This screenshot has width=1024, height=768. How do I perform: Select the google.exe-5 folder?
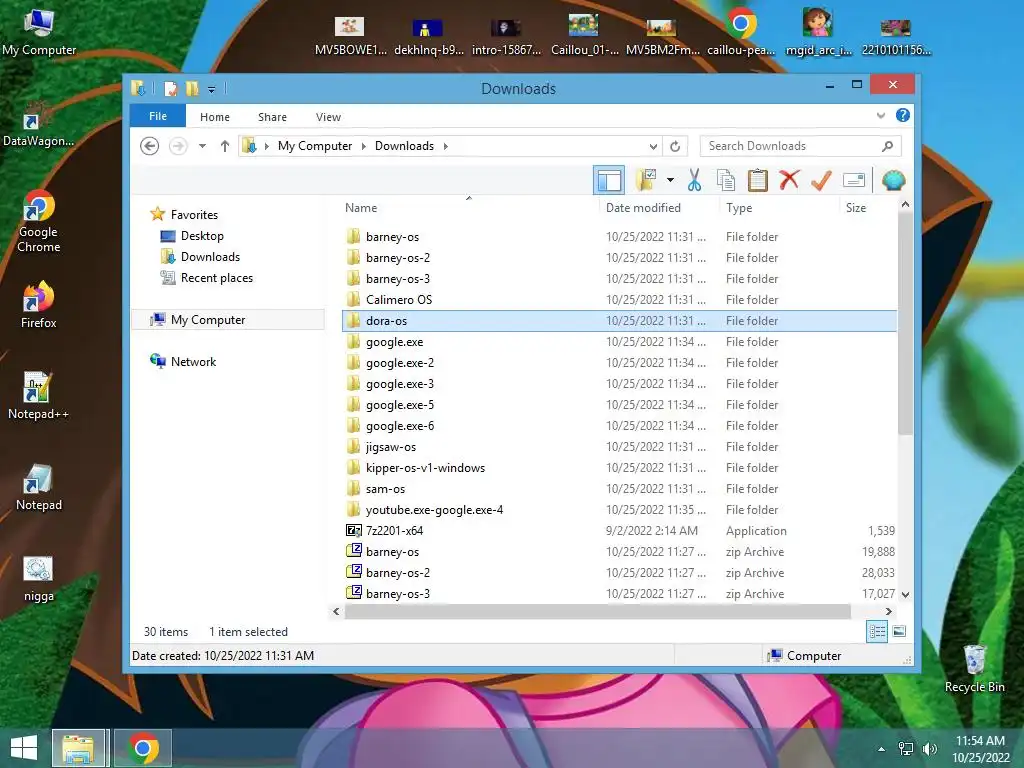pyautogui.click(x=619, y=405)
